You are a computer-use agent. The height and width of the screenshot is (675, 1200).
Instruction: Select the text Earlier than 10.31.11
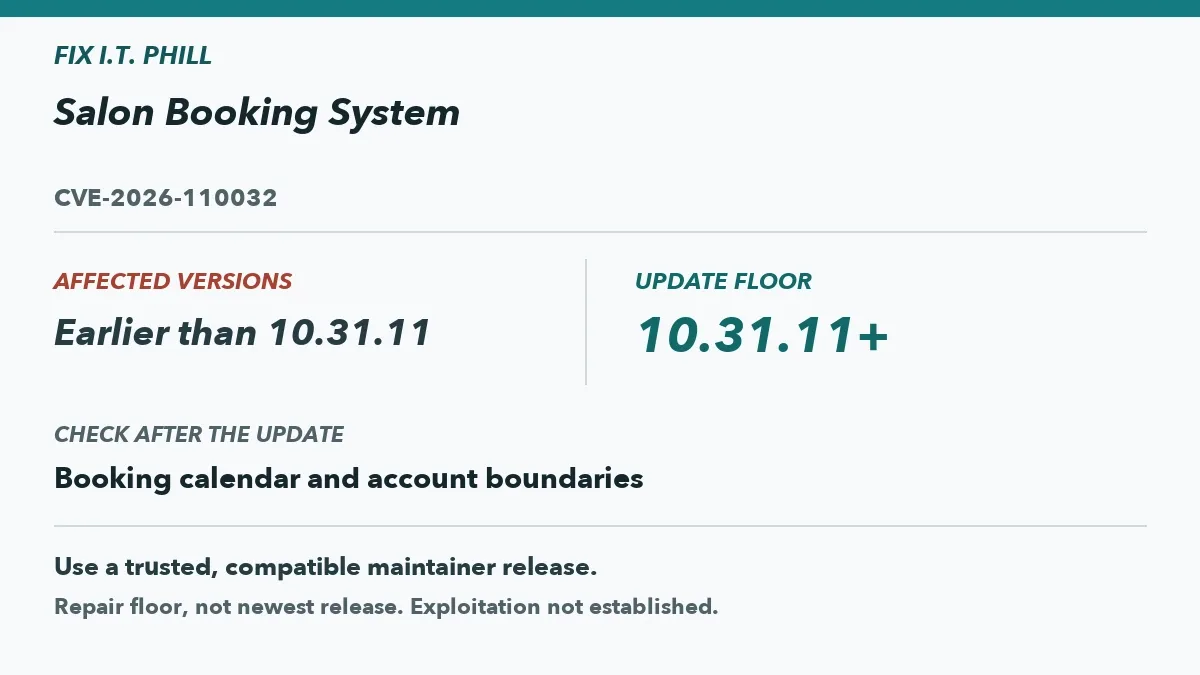coord(243,332)
